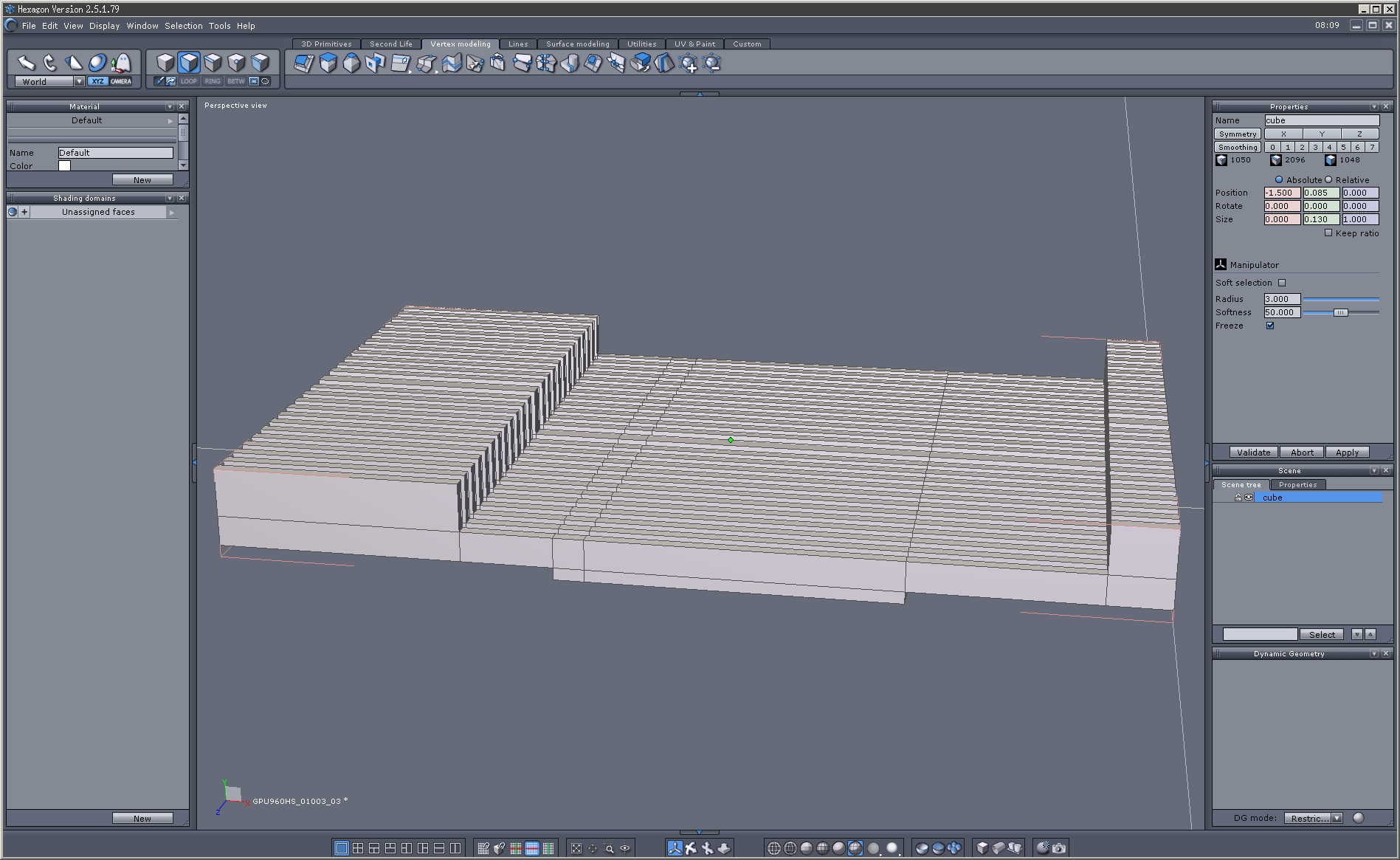Click the camera snapshot icon in bottom toolbar
This screenshot has height=860, width=1400.
pos(1059,848)
